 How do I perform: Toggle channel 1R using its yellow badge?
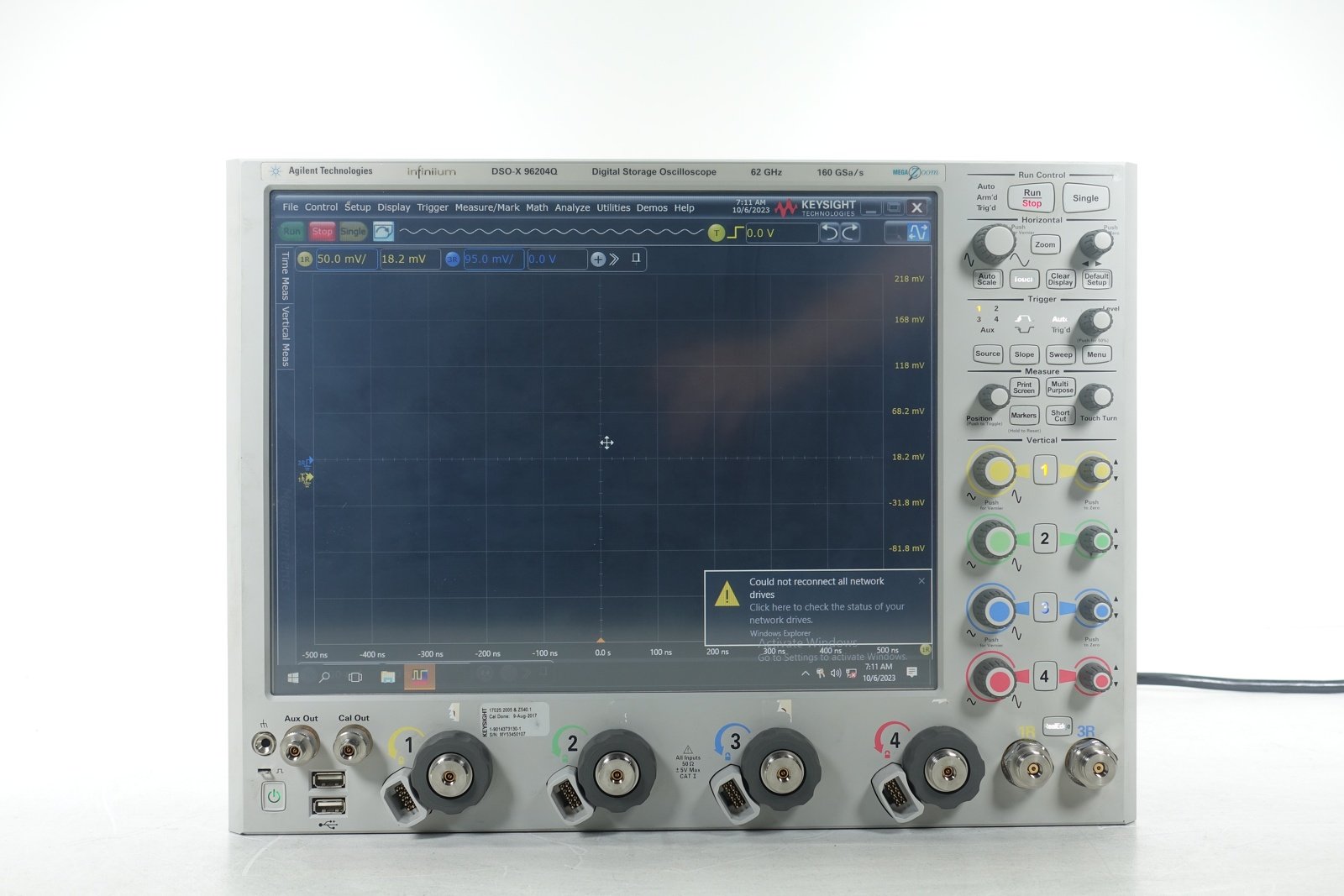coord(304,259)
